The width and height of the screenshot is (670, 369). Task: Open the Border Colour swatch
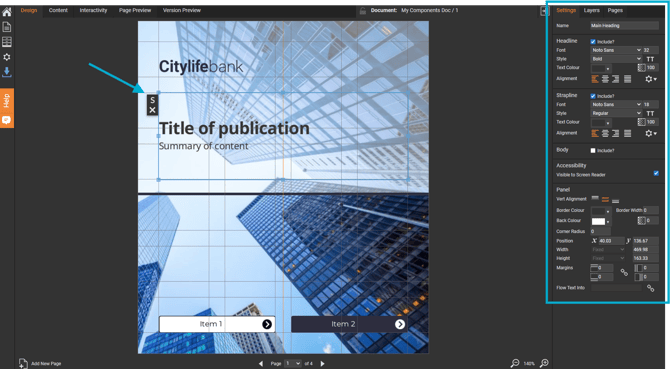point(601,211)
